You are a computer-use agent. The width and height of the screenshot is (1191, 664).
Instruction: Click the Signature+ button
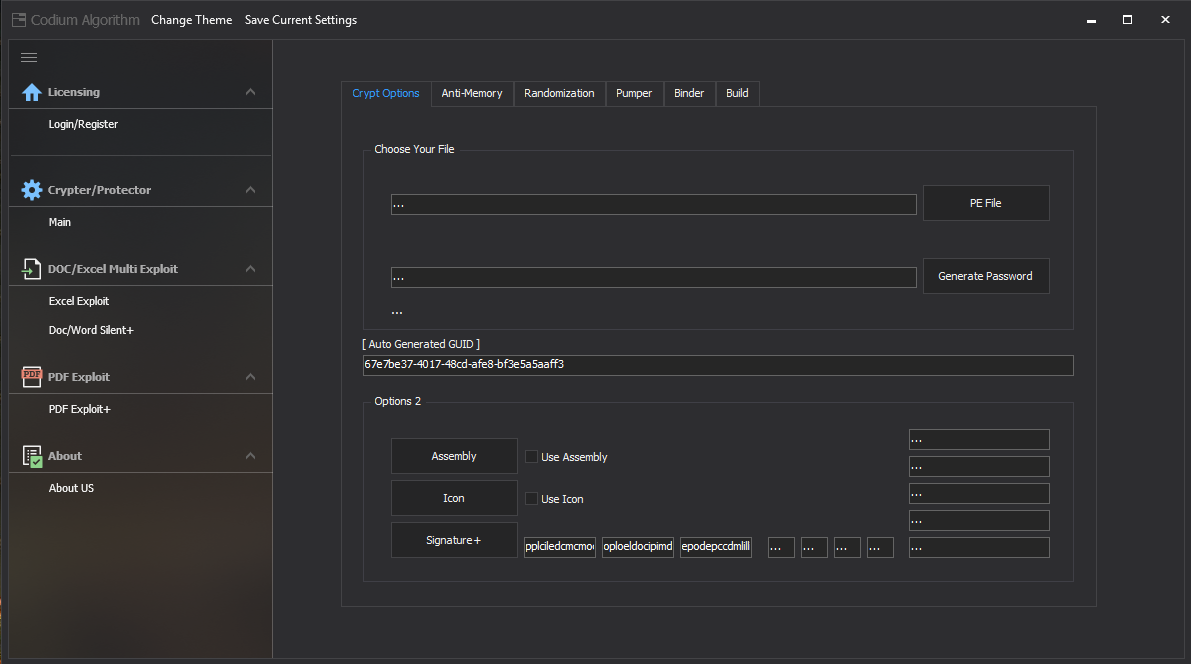click(454, 540)
